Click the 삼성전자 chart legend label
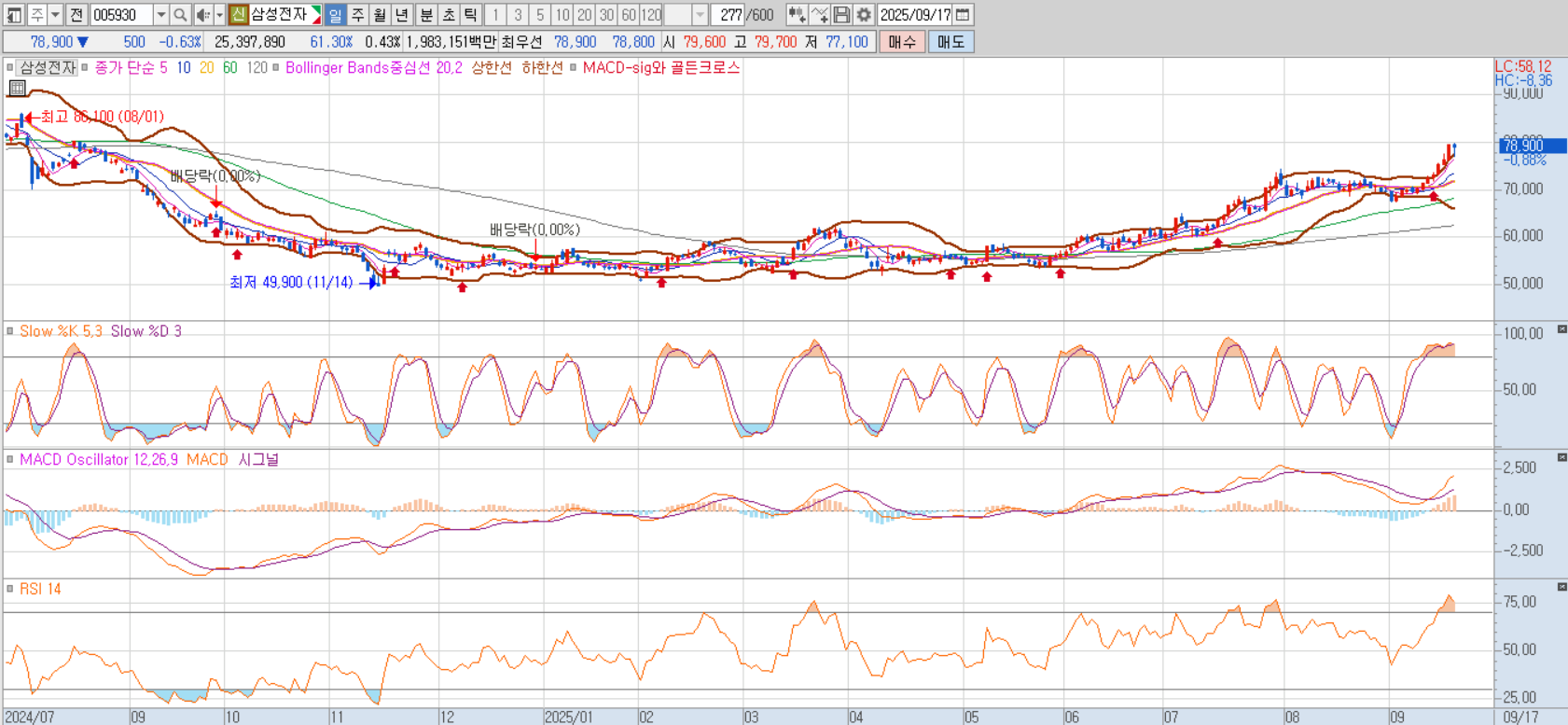1568x725 pixels. pyautogui.click(x=48, y=67)
